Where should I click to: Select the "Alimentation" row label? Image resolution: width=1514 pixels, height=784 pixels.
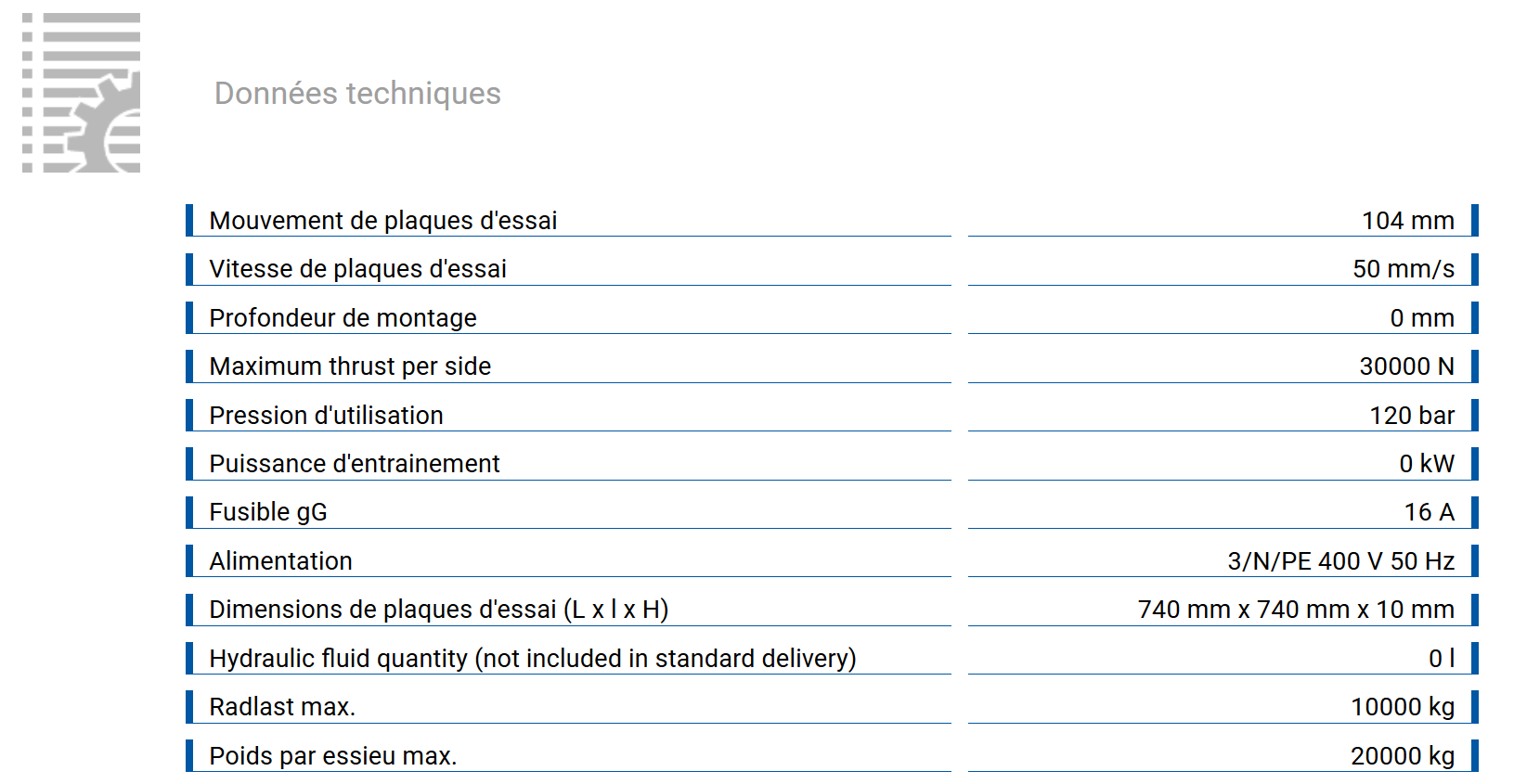[x=280, y=561]
